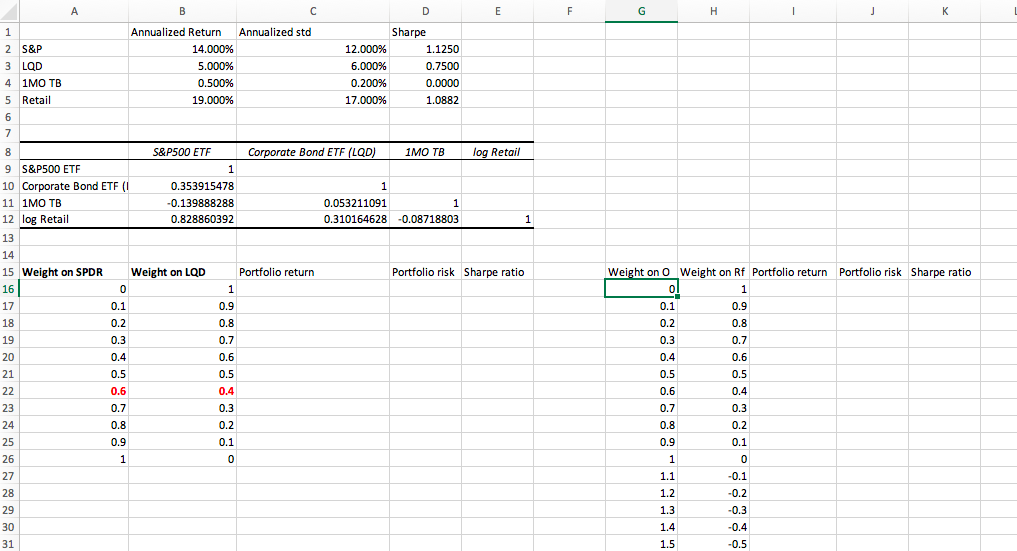1017x551 pixels.
Task: Click 'Corporate Bond ETF (LQD)' column heading
Action: [x=313, y=152]
